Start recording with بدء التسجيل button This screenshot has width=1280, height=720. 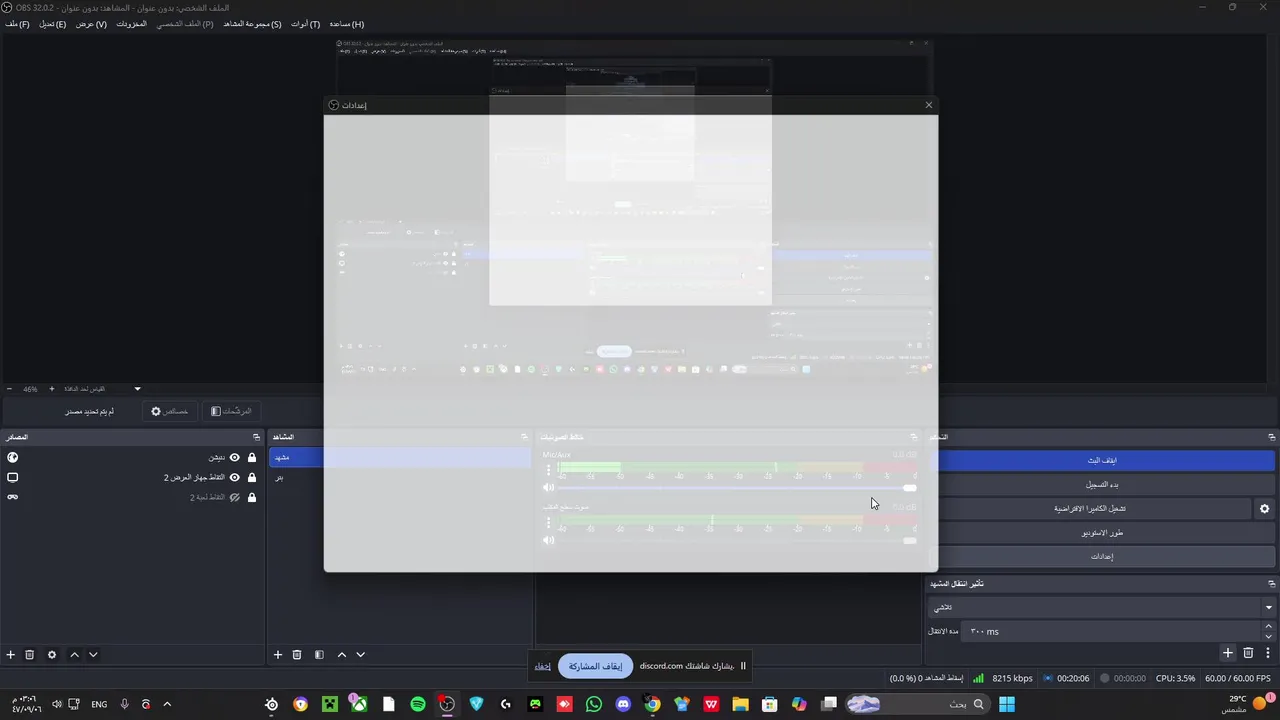pyautogui.click(x=1102, y=485)
